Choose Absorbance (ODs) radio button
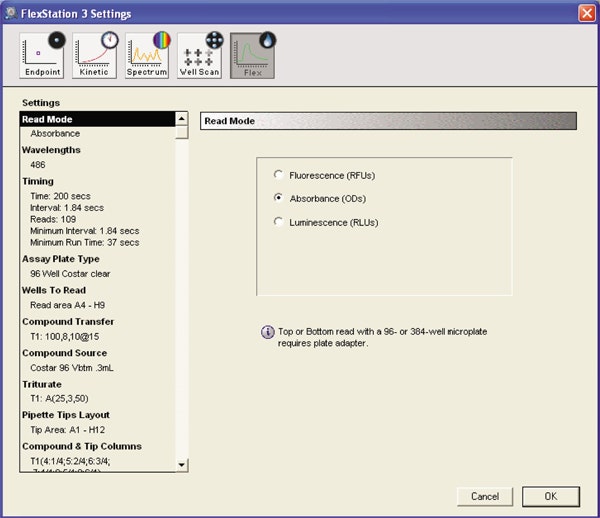 [278, 198]
